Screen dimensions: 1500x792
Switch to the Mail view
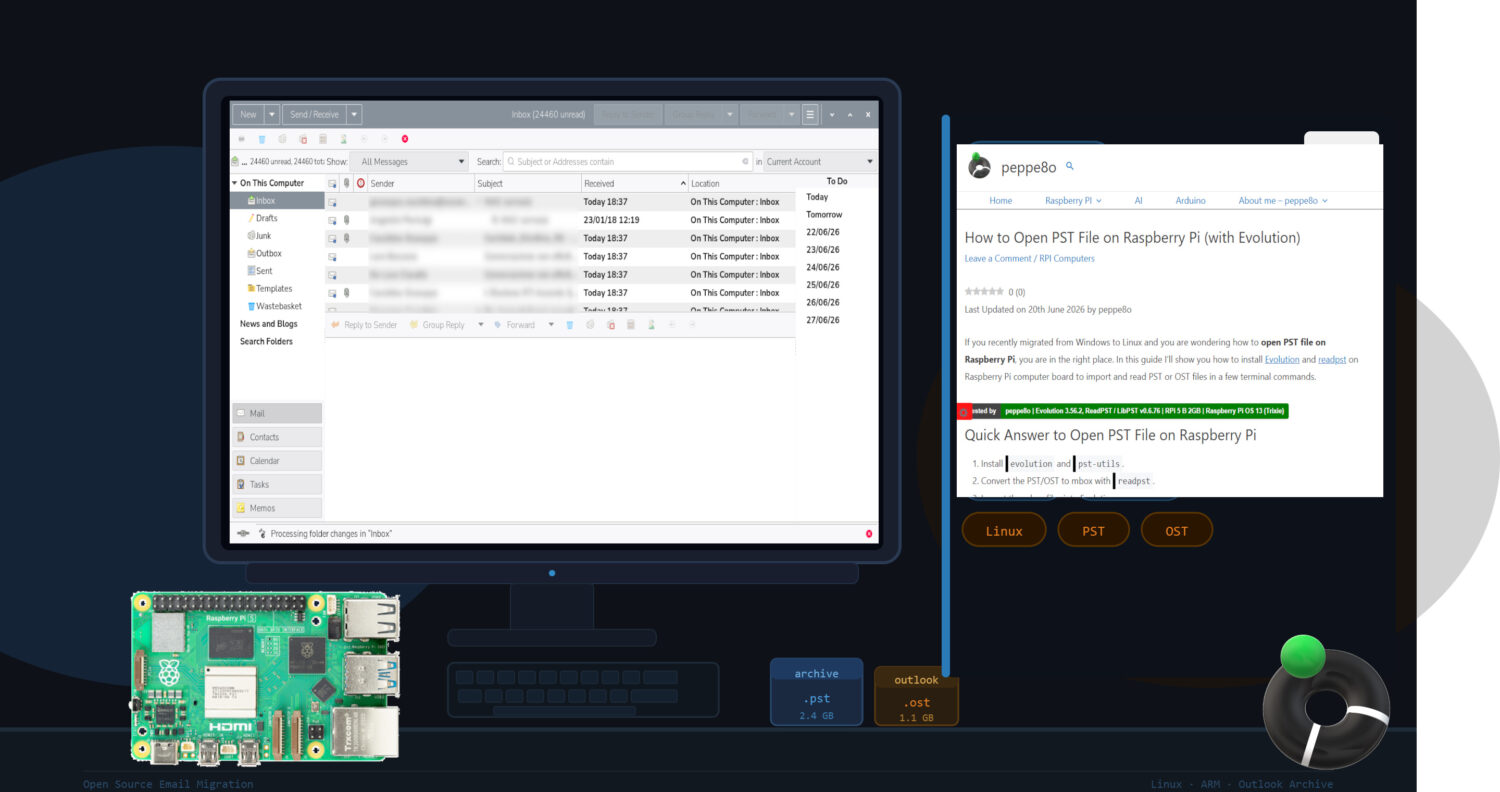pyautogui.click(x=277, y=413)
